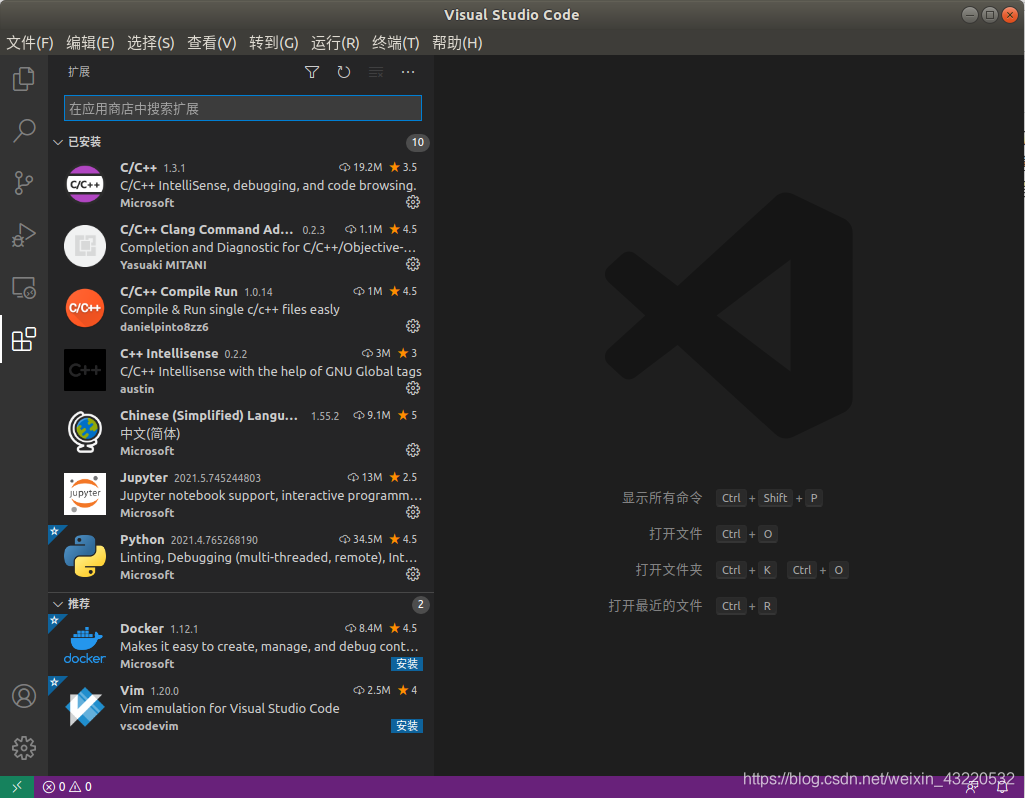
Task: Select the C++ Intellisense entry title
Action: click(x=169, y=354)
